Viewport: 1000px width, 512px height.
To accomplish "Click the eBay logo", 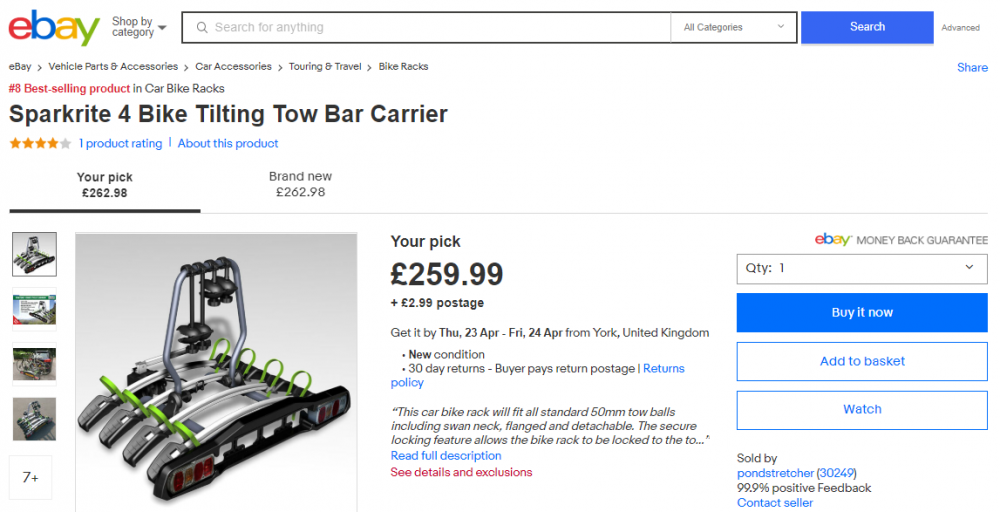I will (54, 27).
